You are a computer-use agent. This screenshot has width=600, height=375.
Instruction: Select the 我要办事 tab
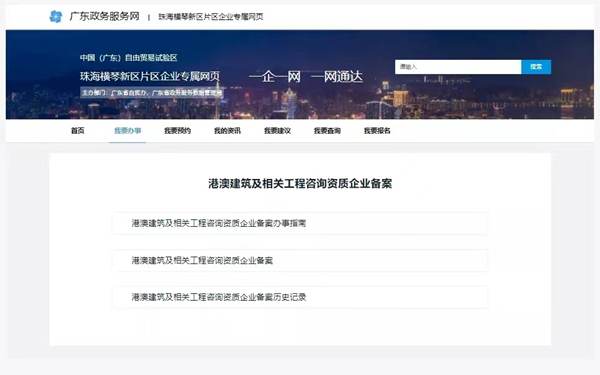(127, 131)
